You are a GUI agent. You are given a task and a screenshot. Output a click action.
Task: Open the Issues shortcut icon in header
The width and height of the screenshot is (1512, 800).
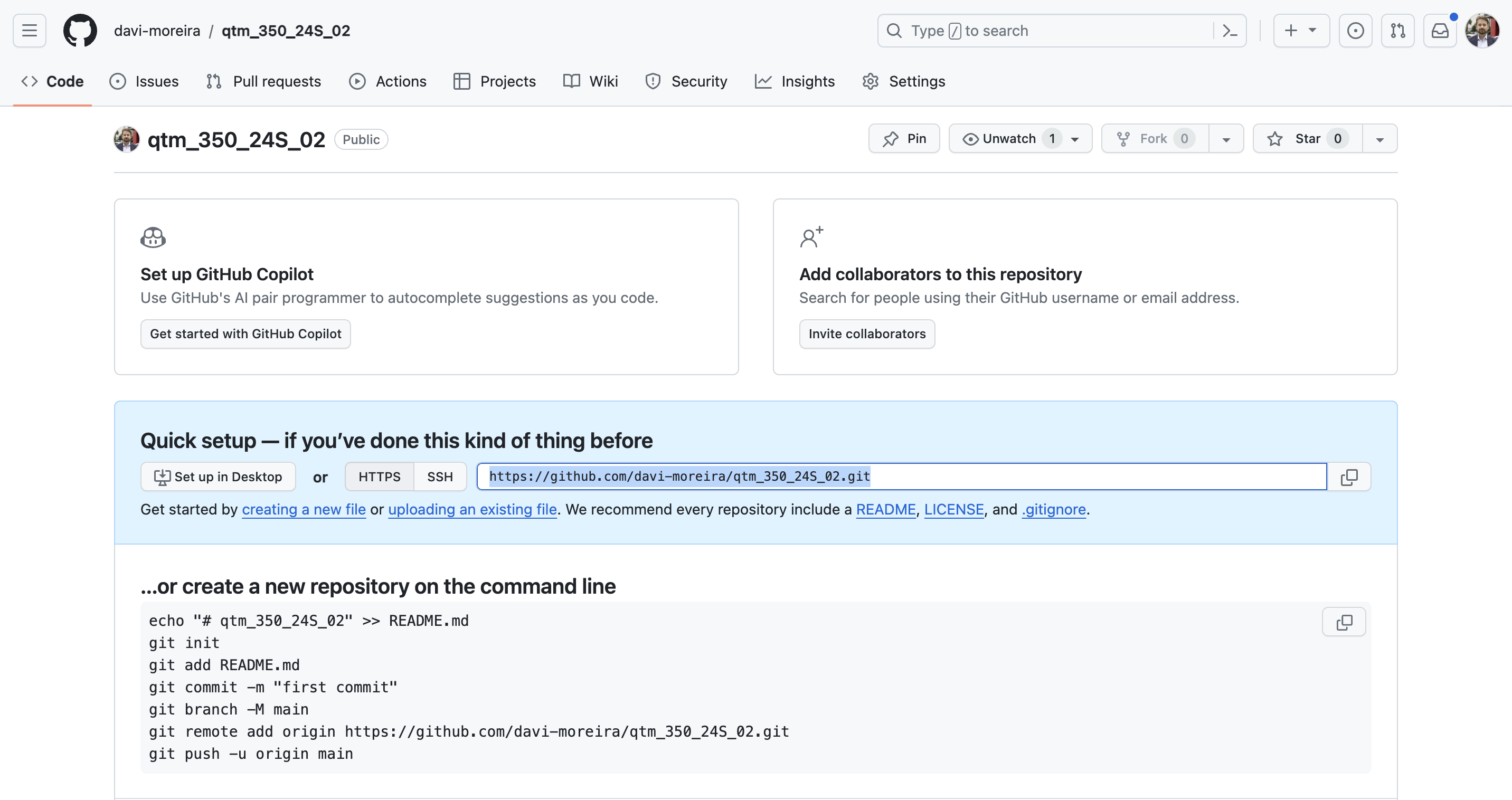(x=1355, y=31)
